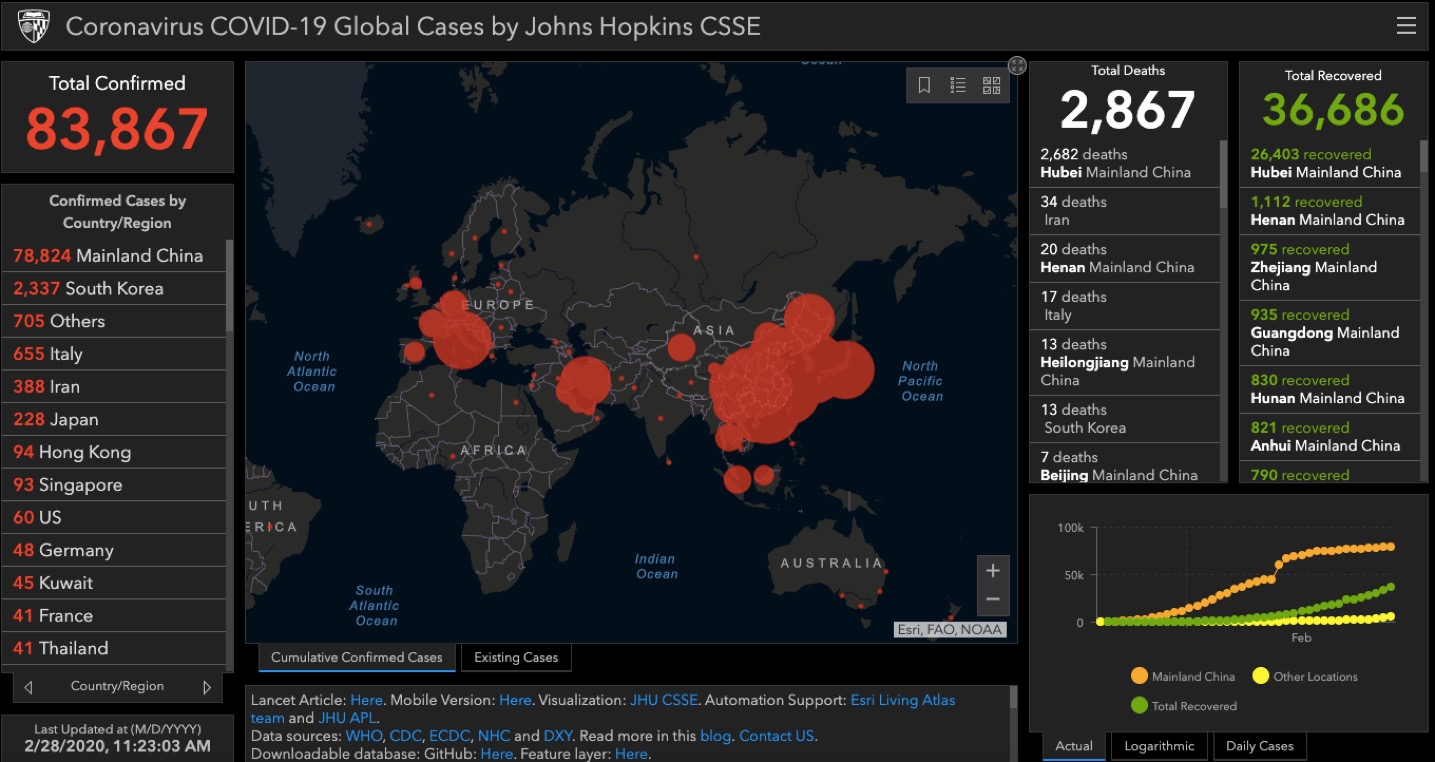This screenshot has height=762, width=1435.
Task: Open the hamburger menu in header
Action: pyautogui.click(x=1406, y=26)
